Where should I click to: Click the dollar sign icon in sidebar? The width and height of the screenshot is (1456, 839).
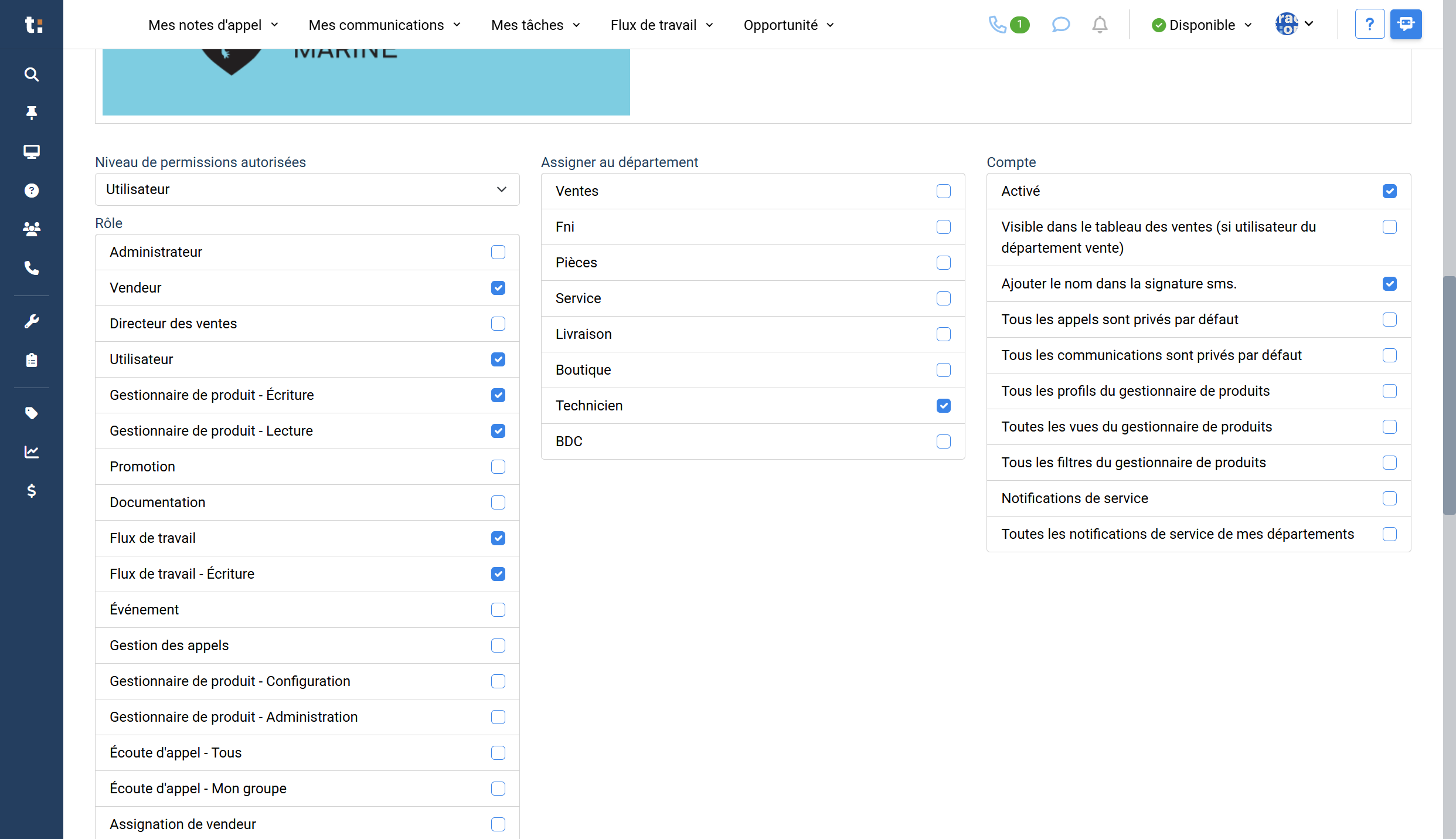pyautogui.click(x=32, y=491)
